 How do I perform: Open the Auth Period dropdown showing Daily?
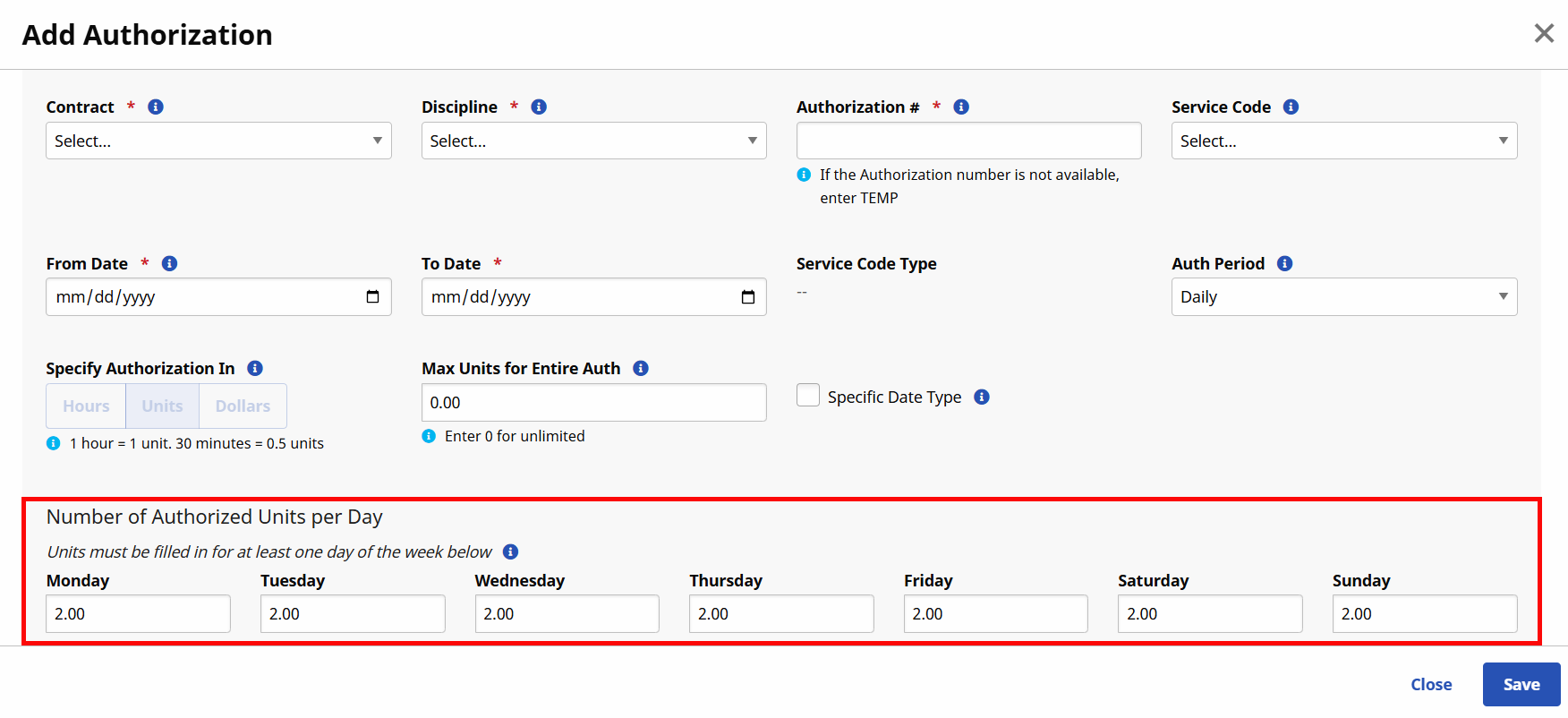pos(1343,297)
